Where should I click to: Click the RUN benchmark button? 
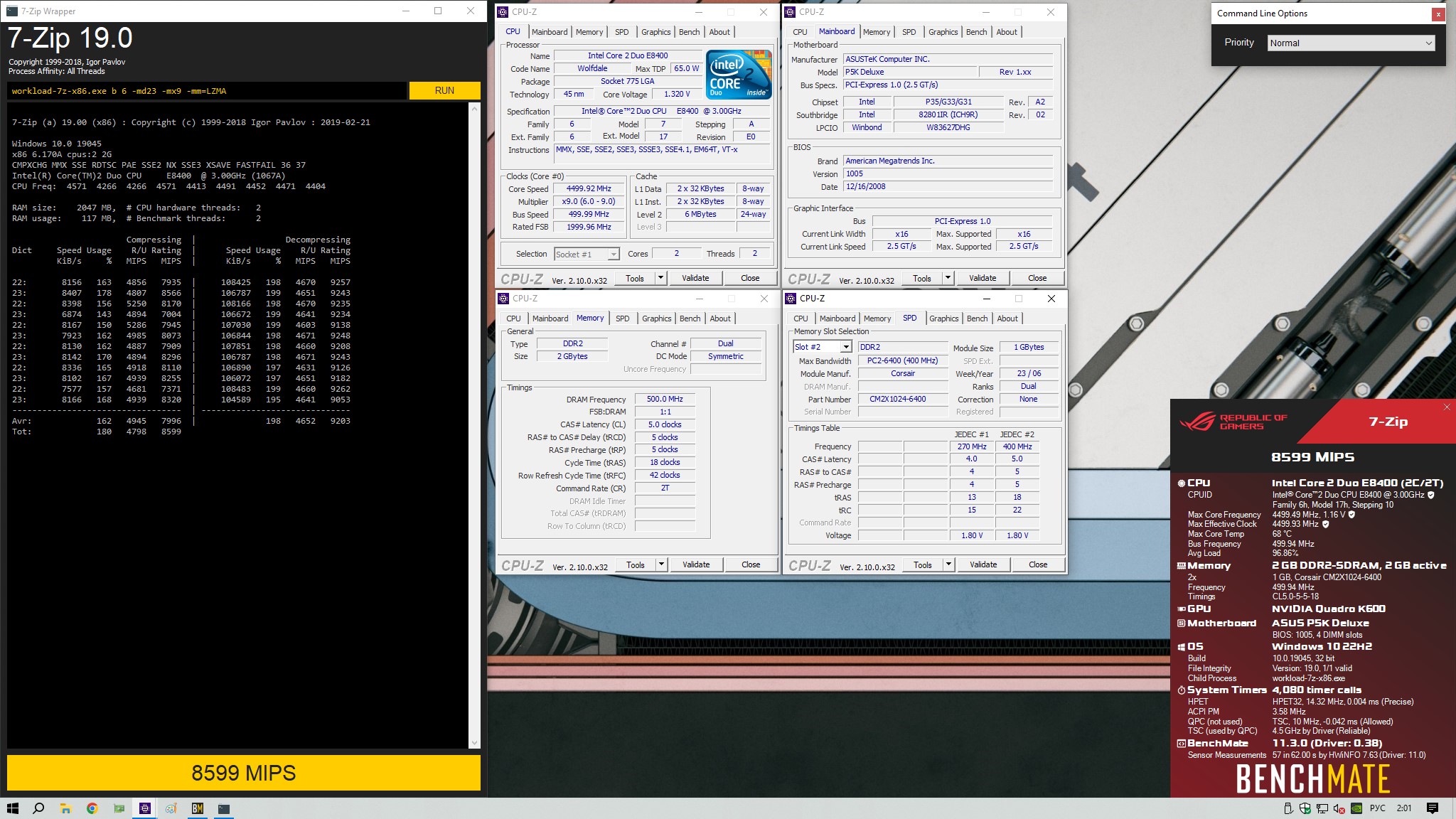click(444, 90)
